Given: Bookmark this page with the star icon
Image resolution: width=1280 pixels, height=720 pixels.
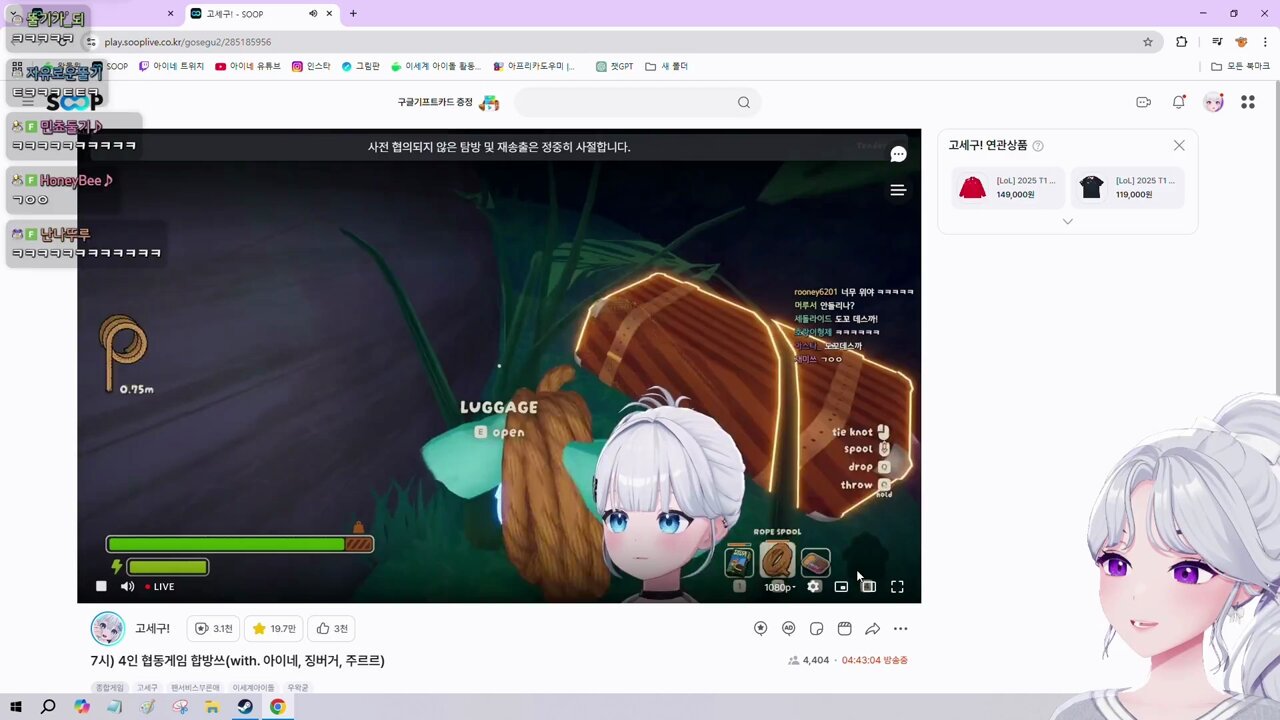Looking at the screenshot, I should [x=1148, y=42].
